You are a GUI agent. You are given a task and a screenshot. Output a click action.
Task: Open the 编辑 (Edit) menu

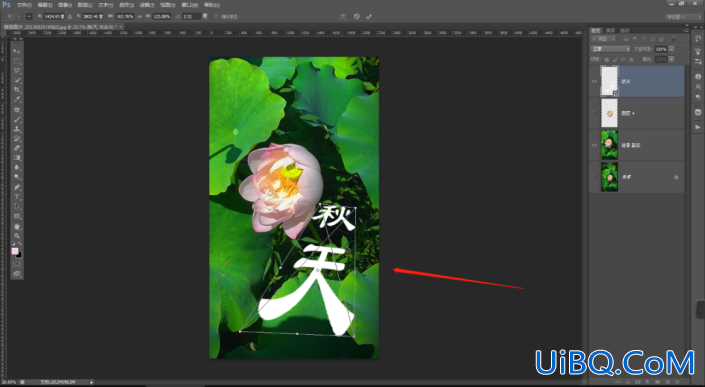tap(45, 5)
